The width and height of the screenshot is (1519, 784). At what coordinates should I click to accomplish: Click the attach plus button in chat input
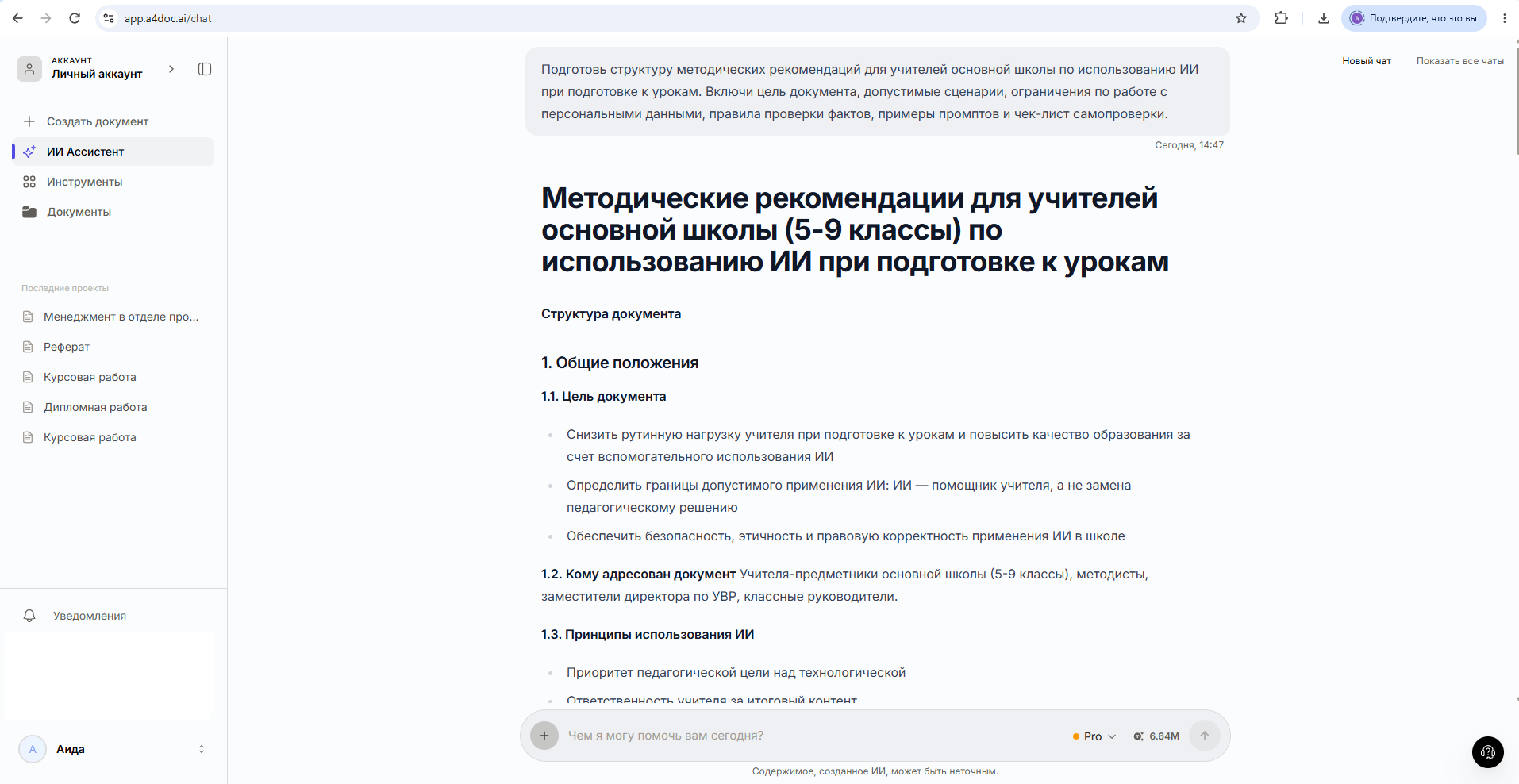544,736
